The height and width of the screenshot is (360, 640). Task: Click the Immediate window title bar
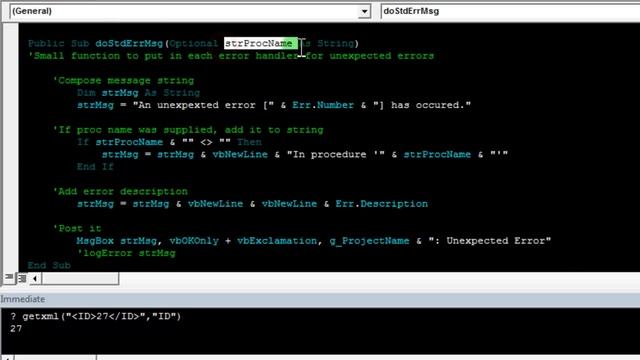tap(320, 299)
